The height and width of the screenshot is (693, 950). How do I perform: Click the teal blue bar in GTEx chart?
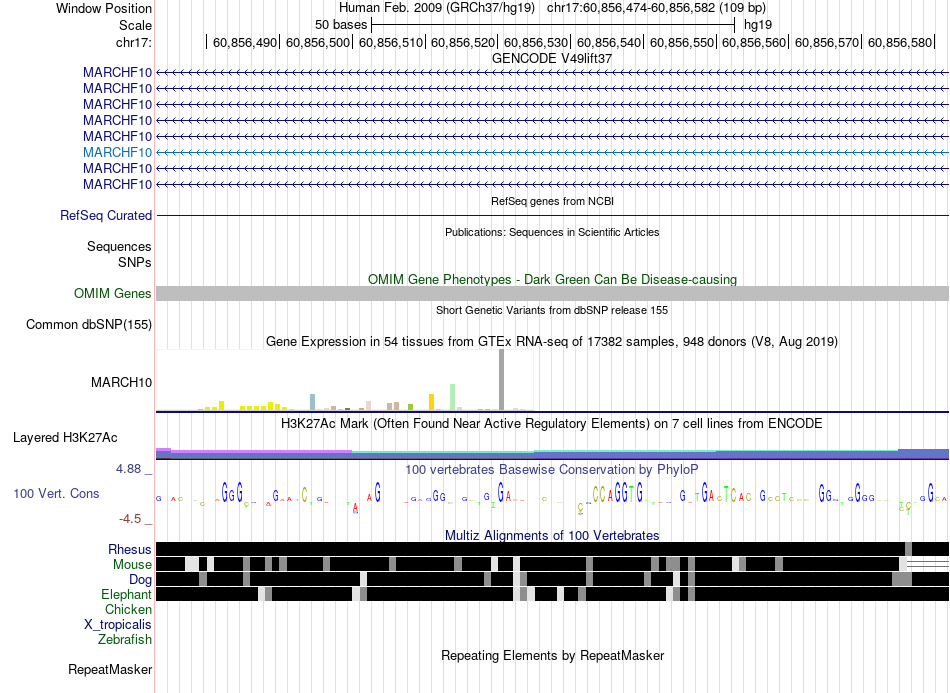[312, 402]
